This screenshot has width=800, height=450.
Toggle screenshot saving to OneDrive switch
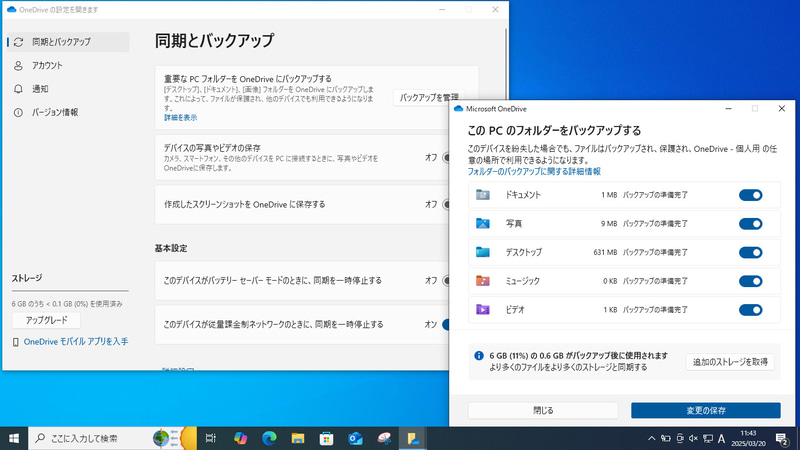(445, 204)
